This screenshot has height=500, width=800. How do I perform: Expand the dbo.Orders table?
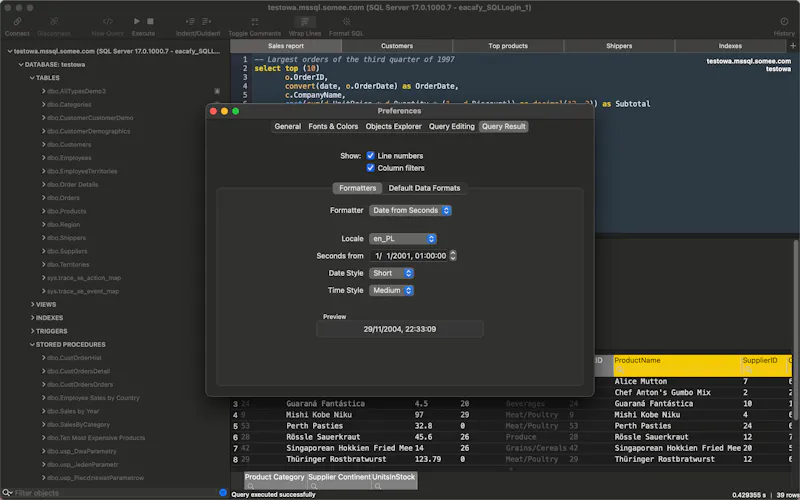(x=43, y=198)
